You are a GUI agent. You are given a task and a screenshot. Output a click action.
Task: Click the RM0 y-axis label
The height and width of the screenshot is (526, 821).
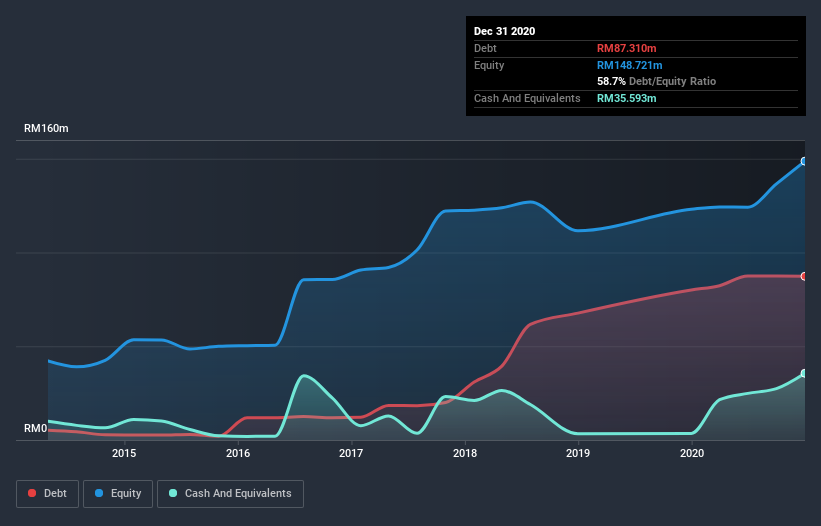point(36,428)
